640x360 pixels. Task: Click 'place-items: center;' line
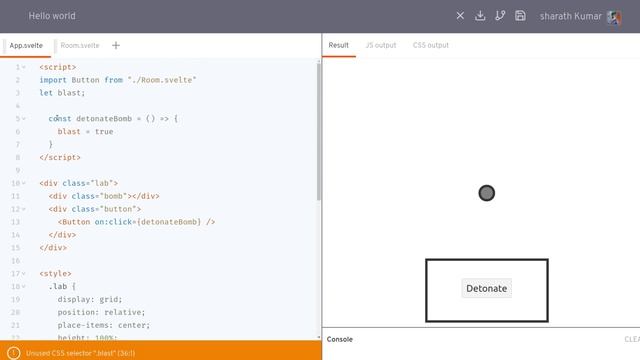coord(104,325)
